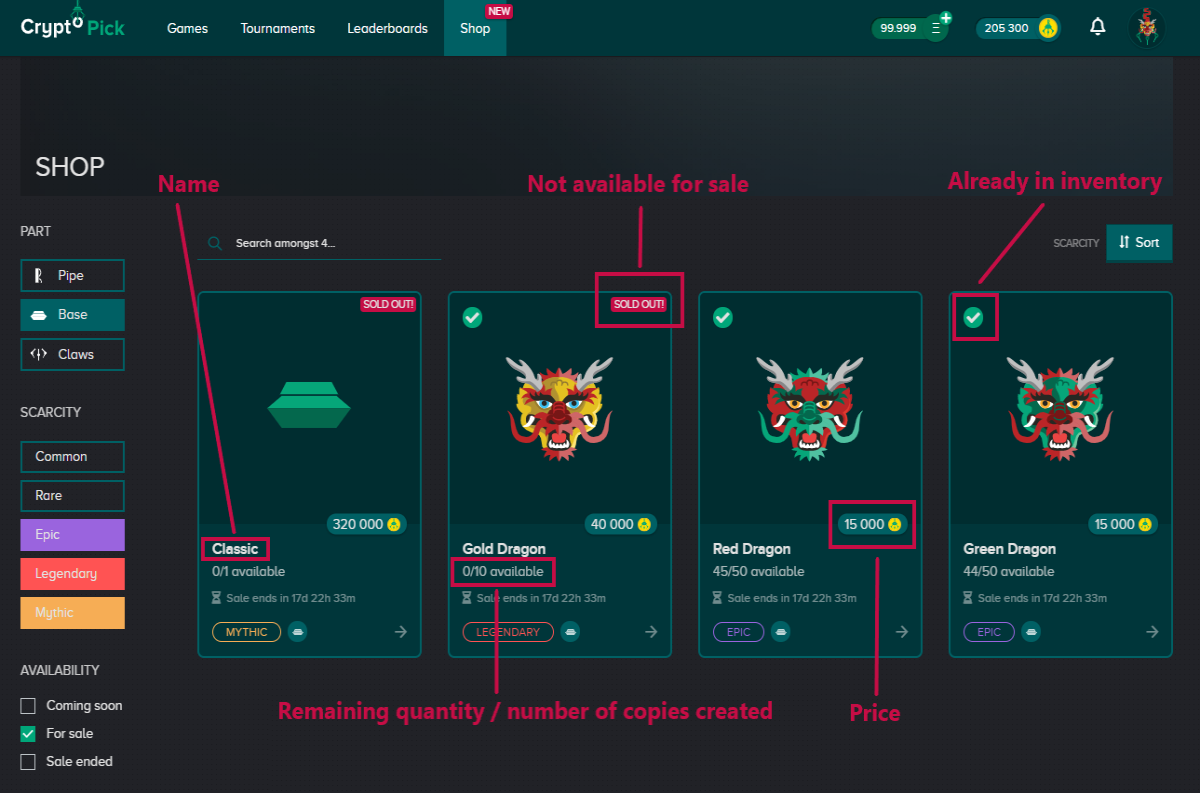Screen dimensions: 1200x793
Task: Click hourglass icon on Green Dragon card
Action: (968, 598)
